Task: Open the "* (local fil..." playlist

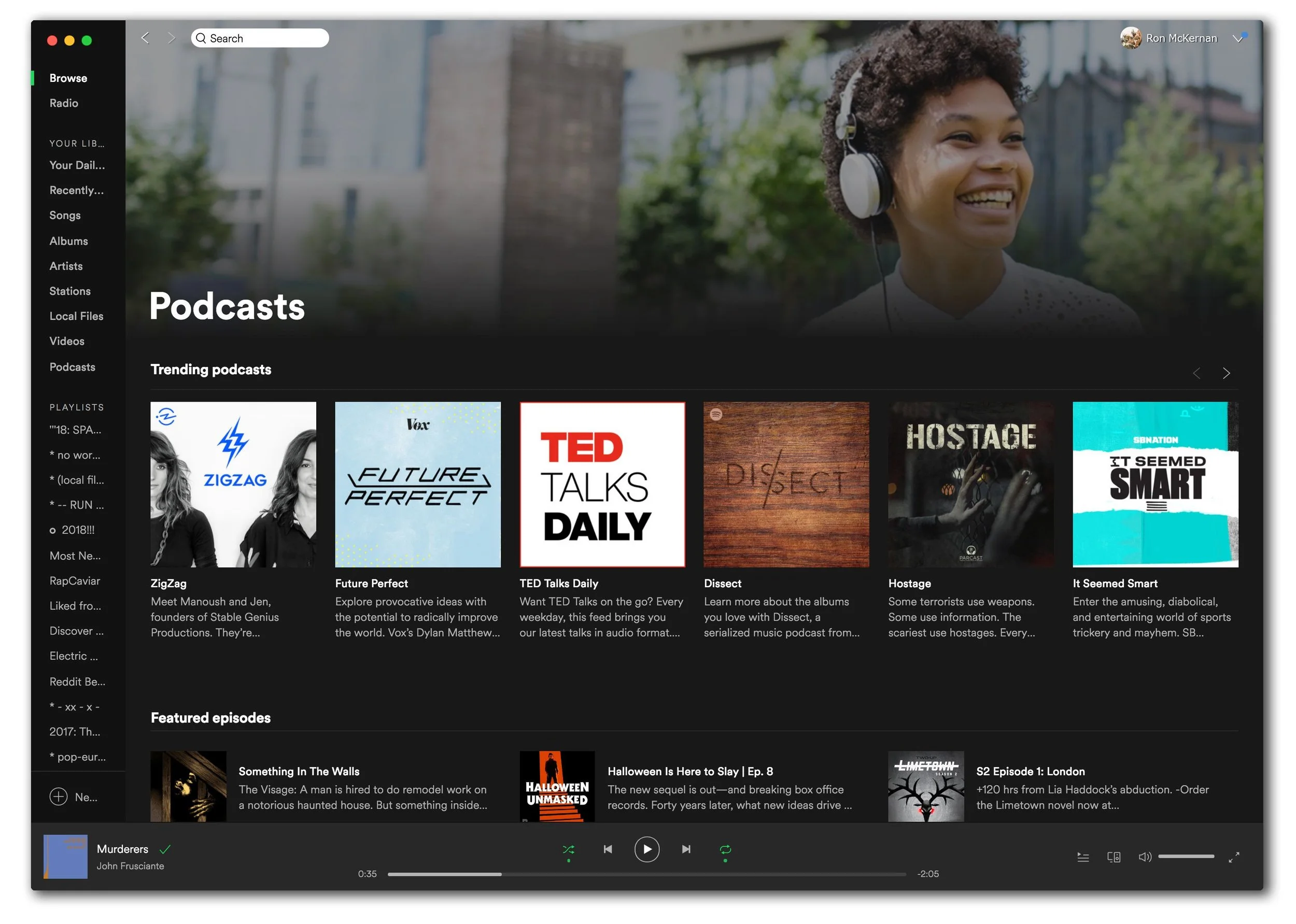Action: click(77, 481)
